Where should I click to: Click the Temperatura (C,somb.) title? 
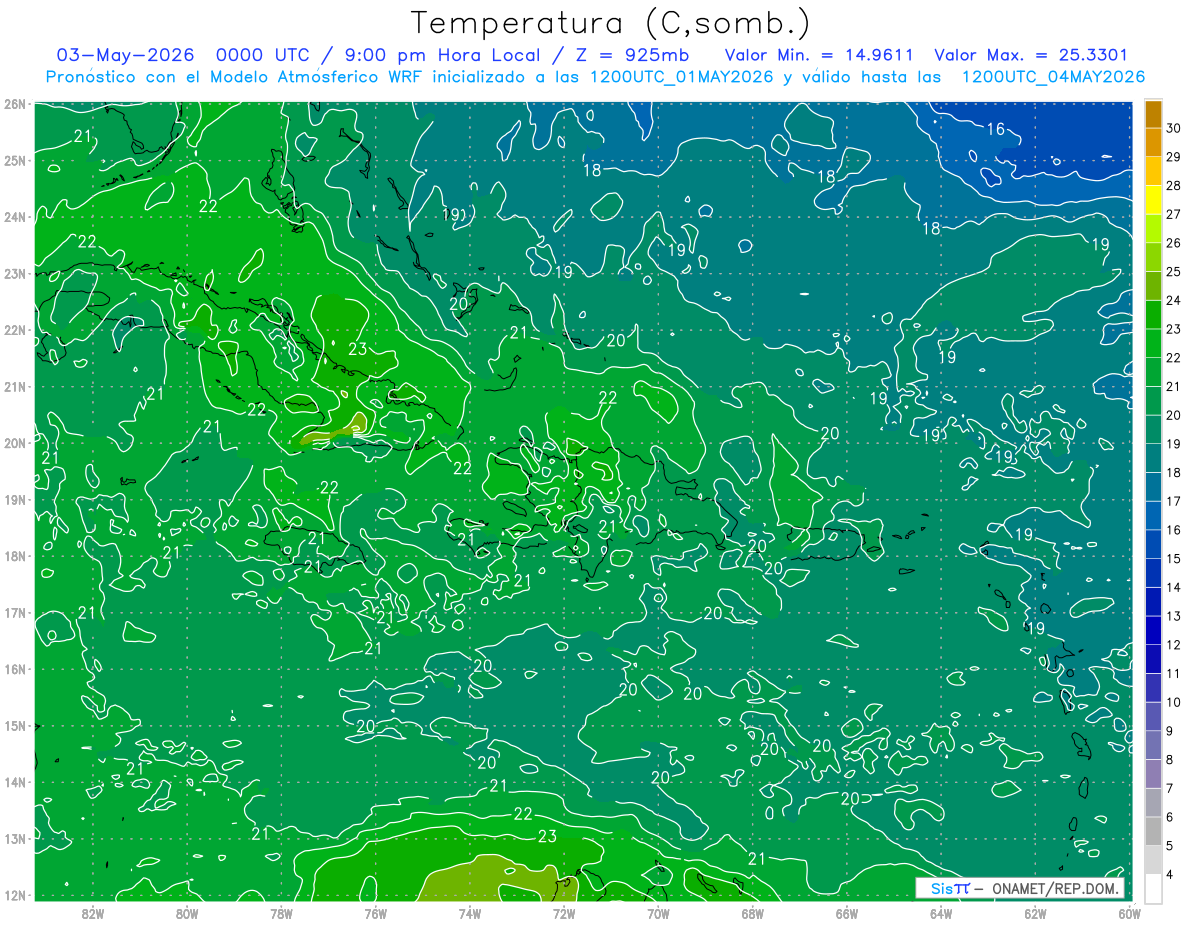click(x=611, y=22)
